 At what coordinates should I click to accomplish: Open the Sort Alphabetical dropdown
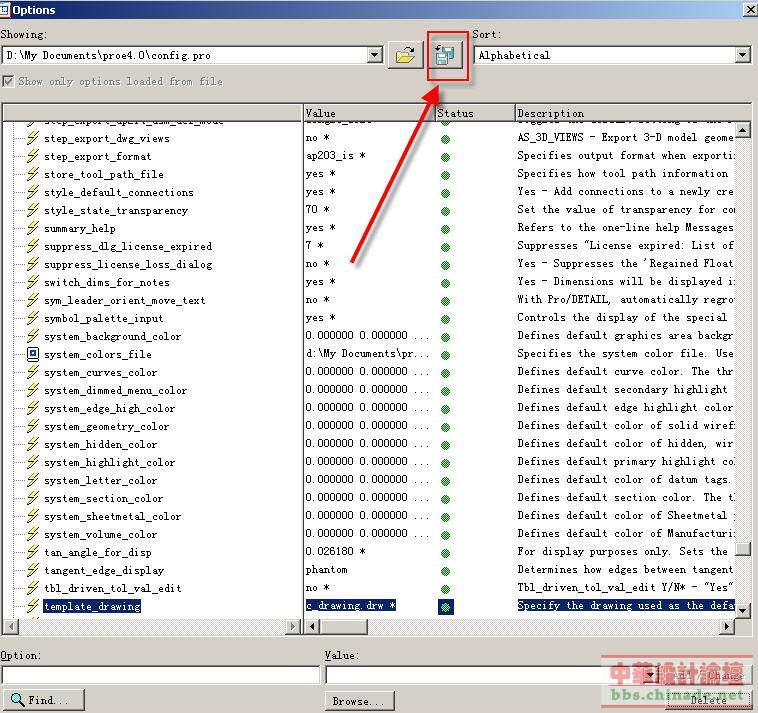[x=743, y=55]
